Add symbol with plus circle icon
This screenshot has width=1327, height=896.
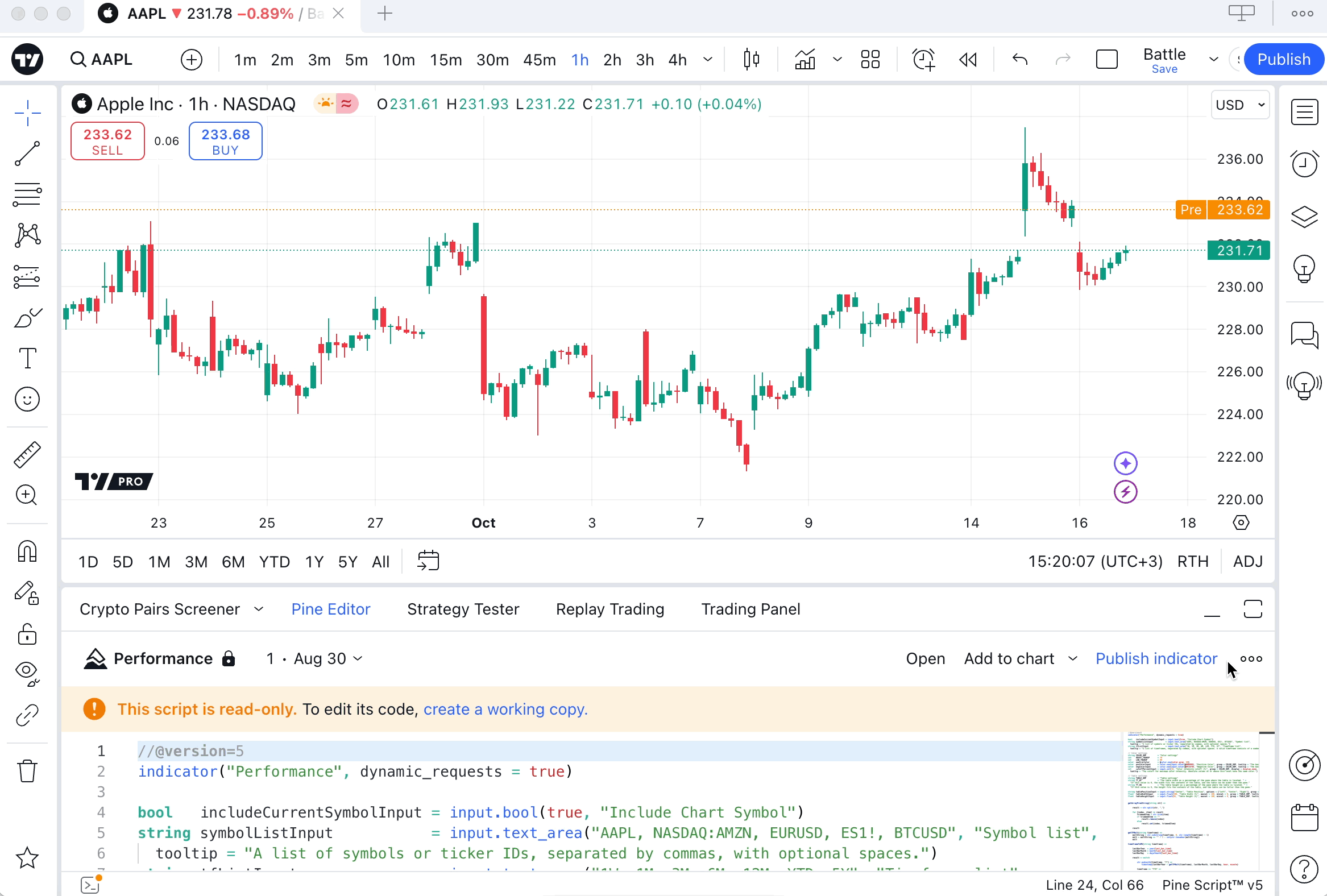click(x=192, y=59)
